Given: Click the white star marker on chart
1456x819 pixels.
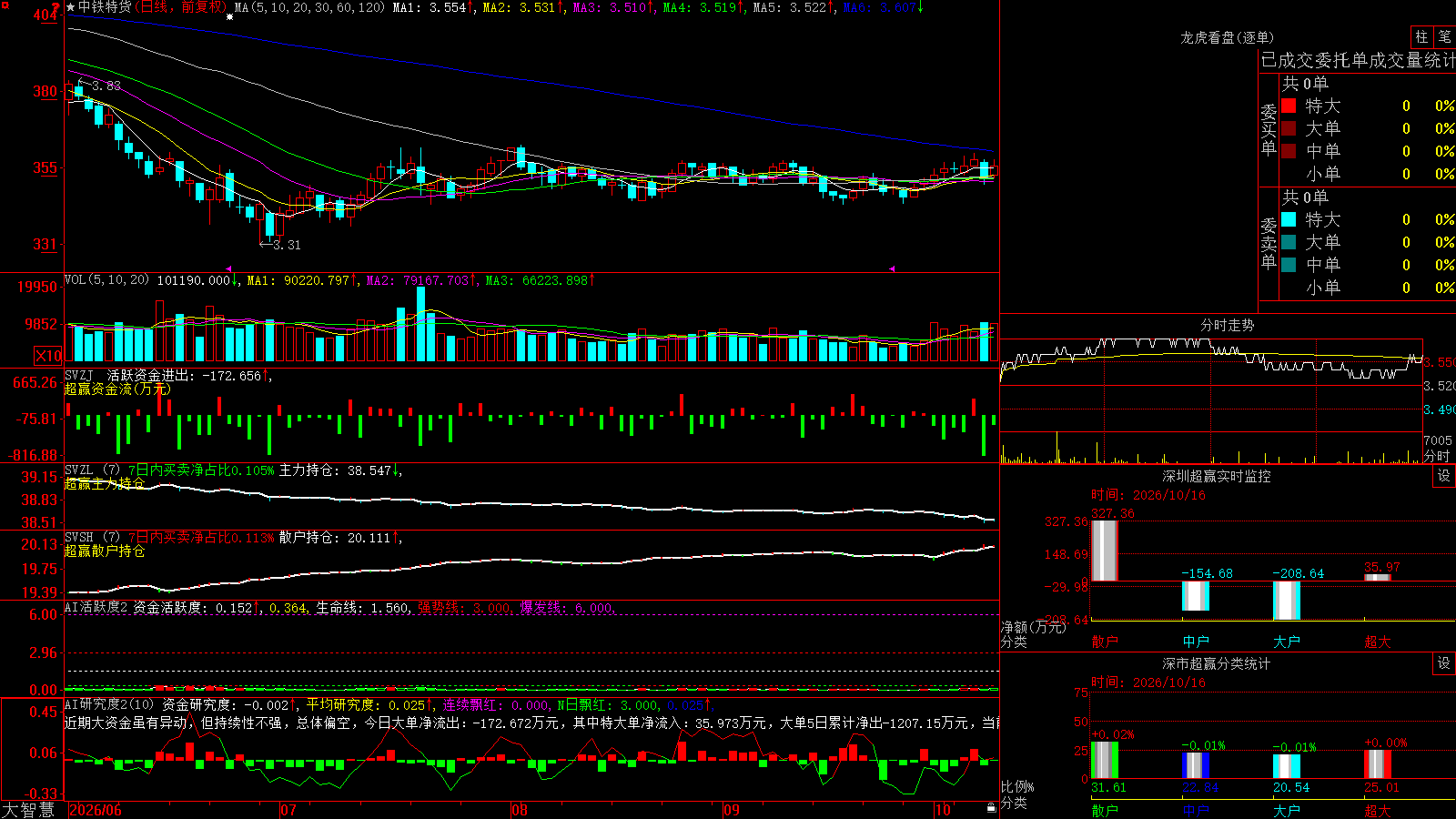Looking at the screenshot, I should click(x=229, y=17).
